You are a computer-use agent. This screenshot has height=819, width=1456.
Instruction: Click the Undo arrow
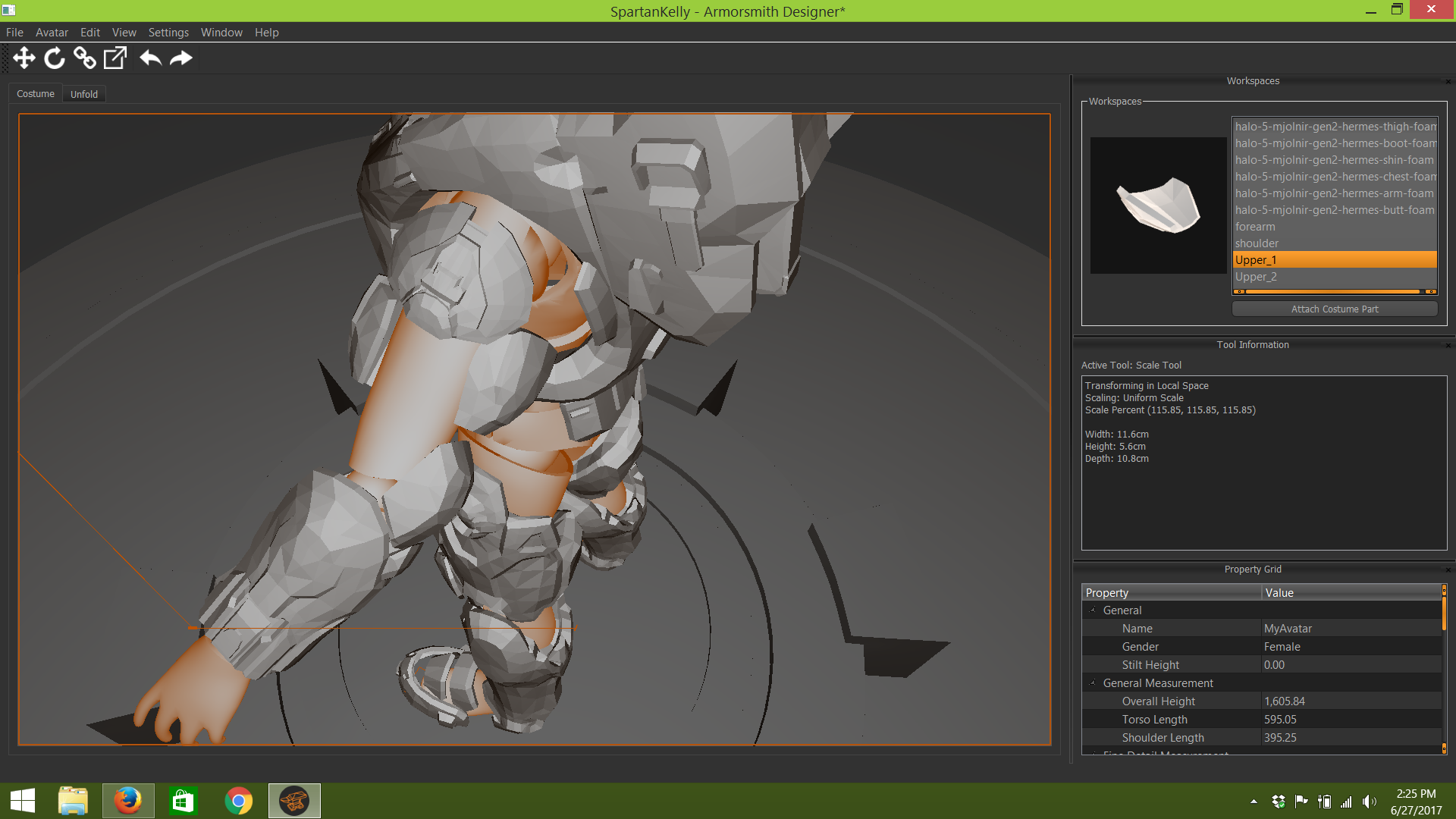pyautogui.click(x=150, y=58)
